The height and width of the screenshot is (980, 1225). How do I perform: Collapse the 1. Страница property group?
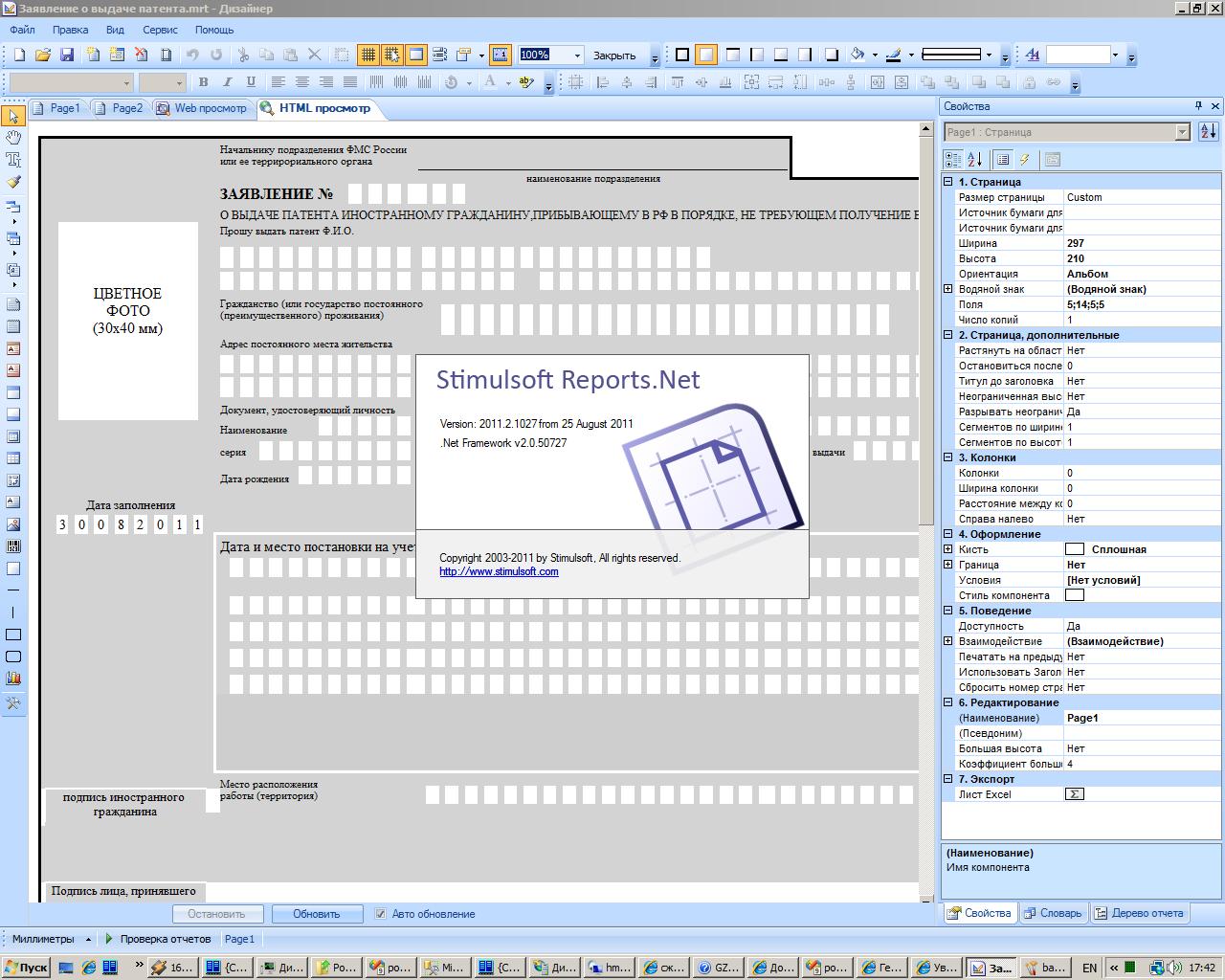pos(948,182)
